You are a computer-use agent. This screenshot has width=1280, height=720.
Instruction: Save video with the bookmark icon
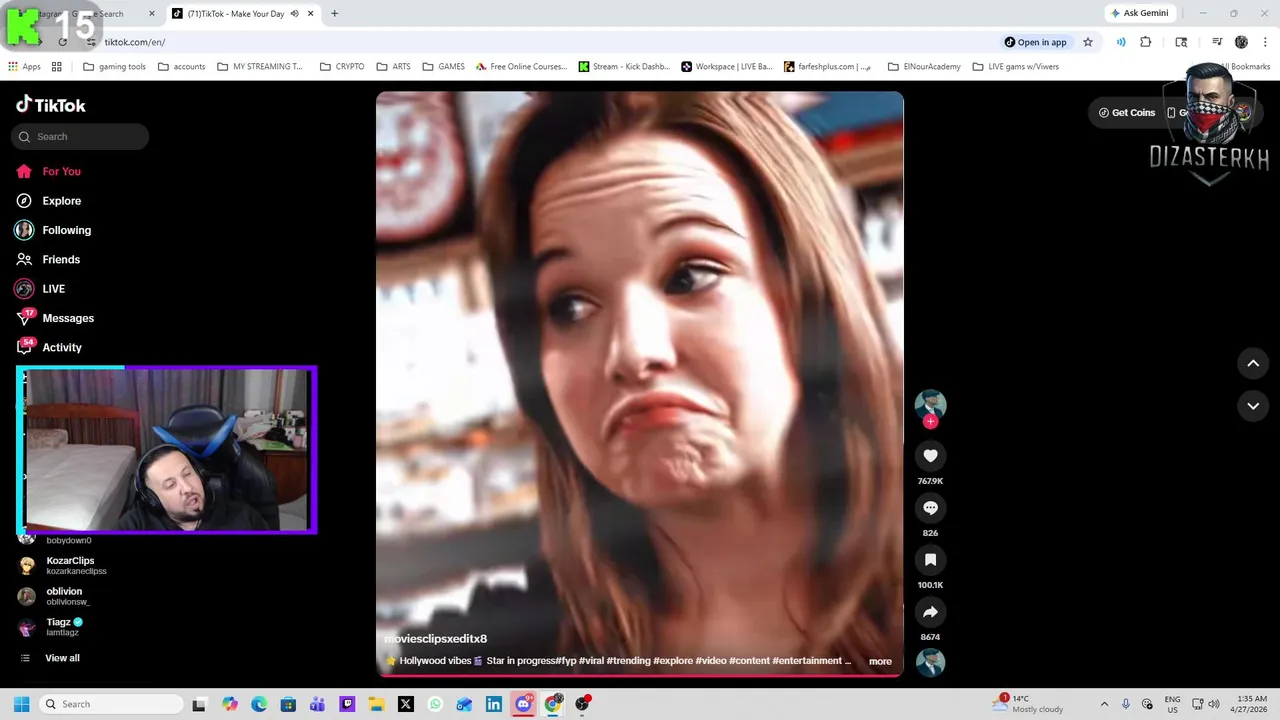click(930, 560)
